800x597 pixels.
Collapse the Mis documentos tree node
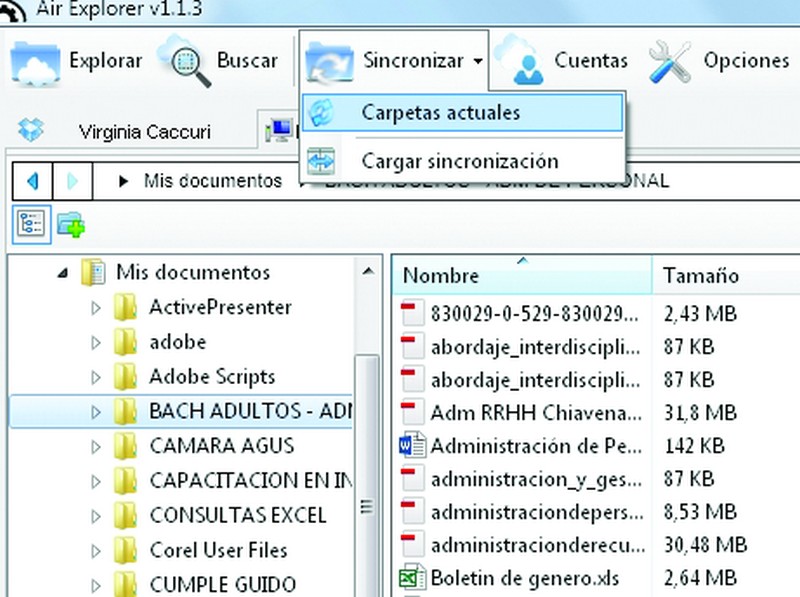63,273
